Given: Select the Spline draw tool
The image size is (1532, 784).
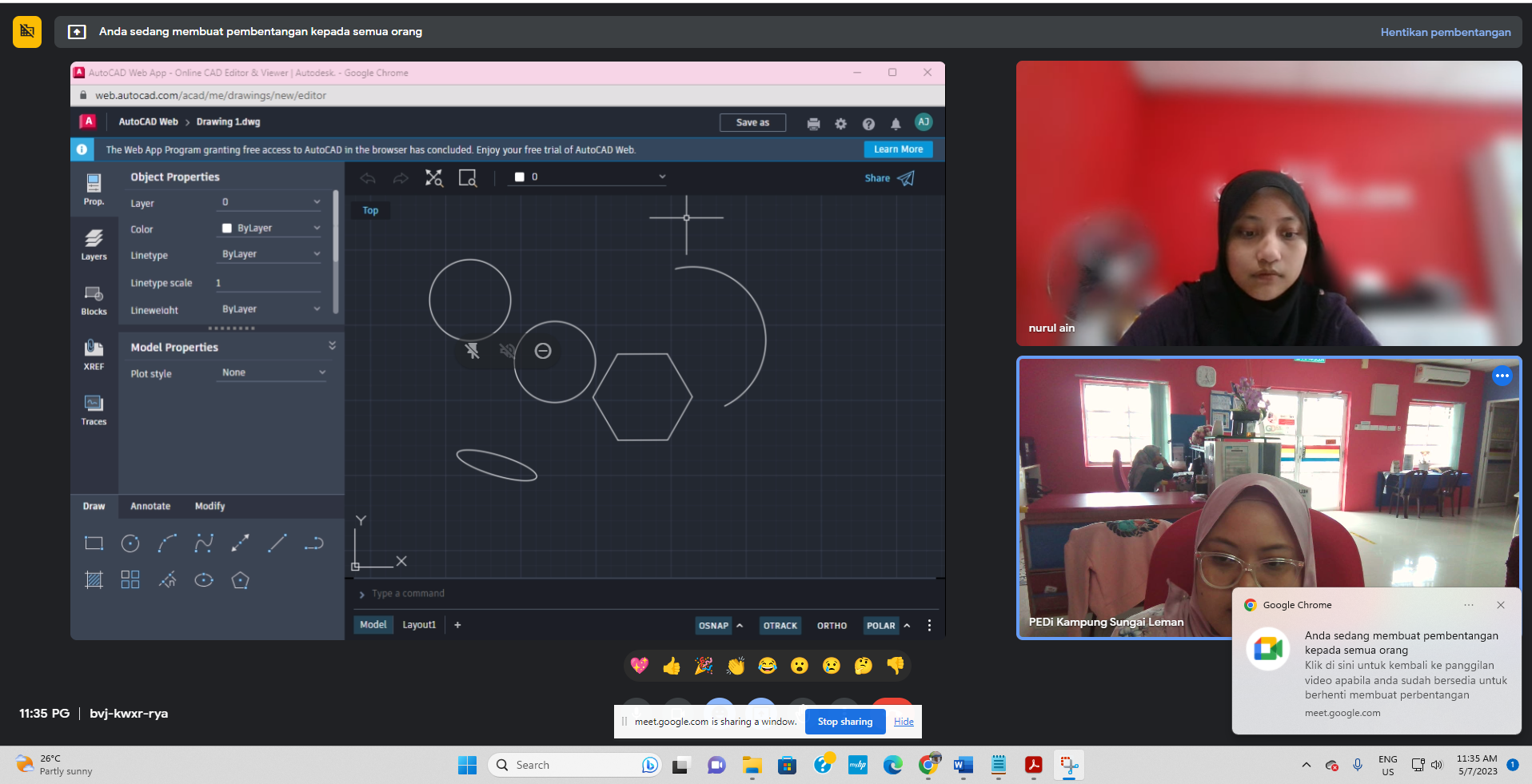Looking at the screenshot, I should pos(204,544).
